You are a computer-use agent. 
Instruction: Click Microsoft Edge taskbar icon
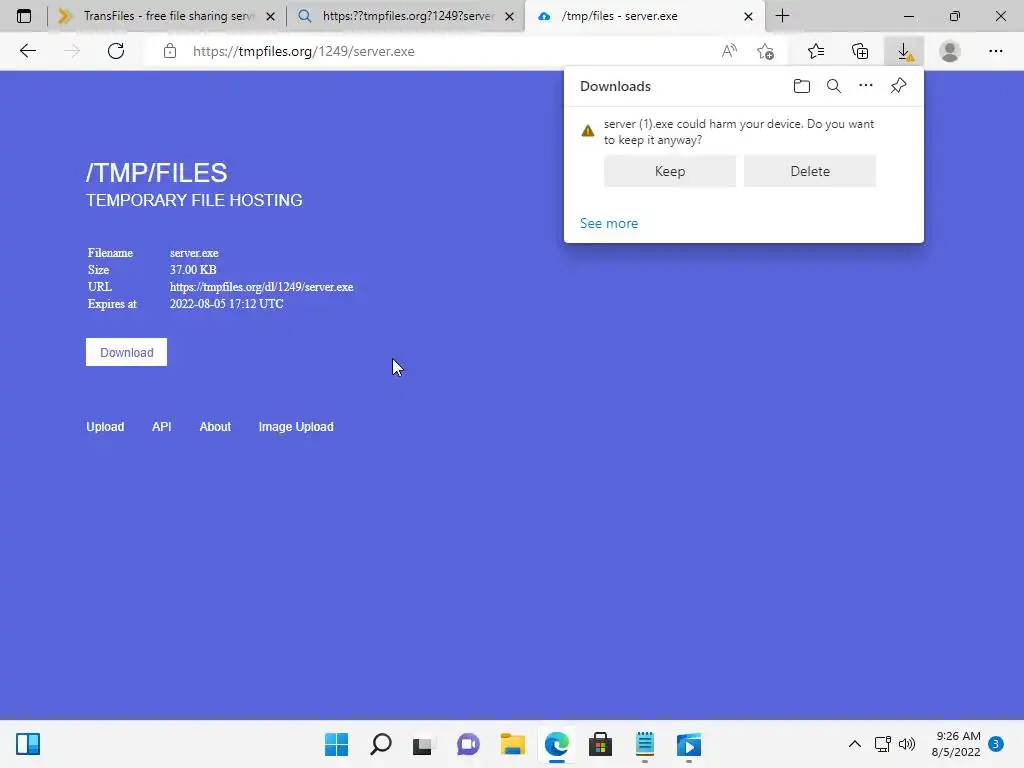(556, 744)
